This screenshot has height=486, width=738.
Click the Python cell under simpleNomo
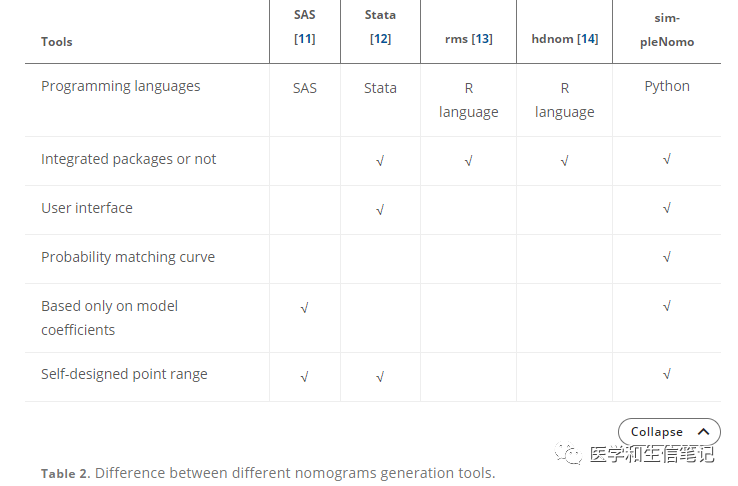click(667, 86)
